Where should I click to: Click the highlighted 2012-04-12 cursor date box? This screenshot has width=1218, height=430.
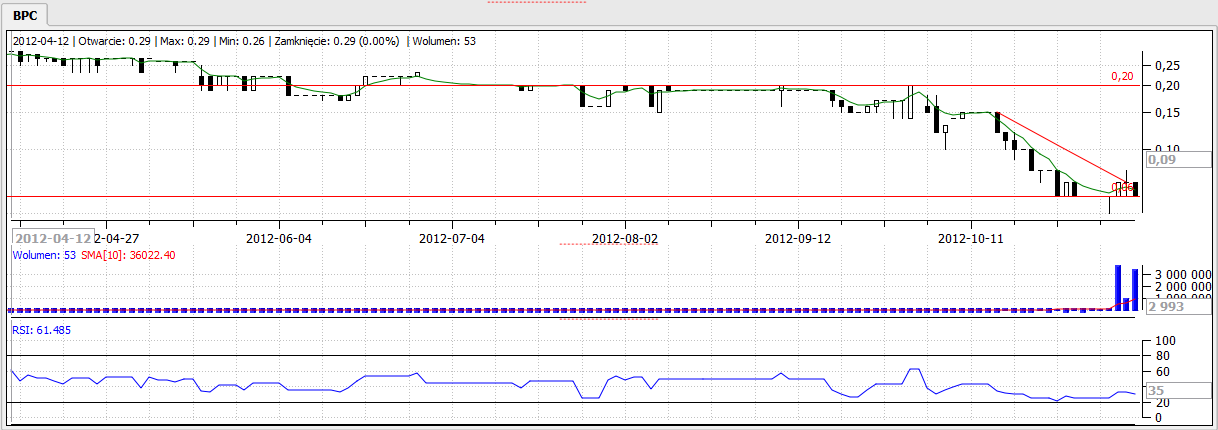[52, 239]
